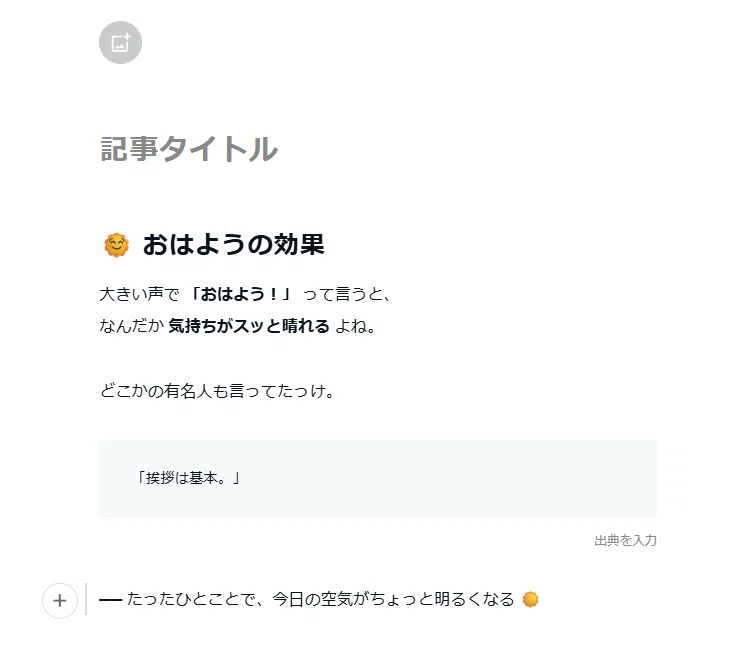749x655 pixels.
Task: Place cursor in おはようの効果 heading
Action: [234, 245]
